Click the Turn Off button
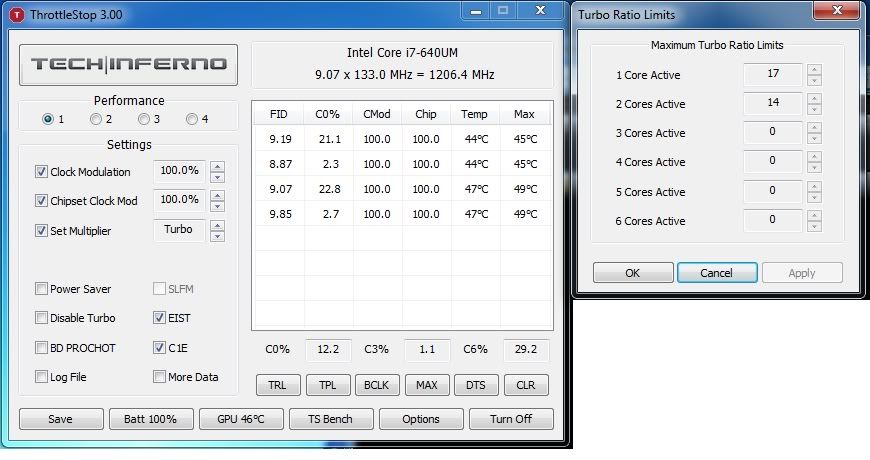Screen dimensions: 870x460 pos(511,419)
